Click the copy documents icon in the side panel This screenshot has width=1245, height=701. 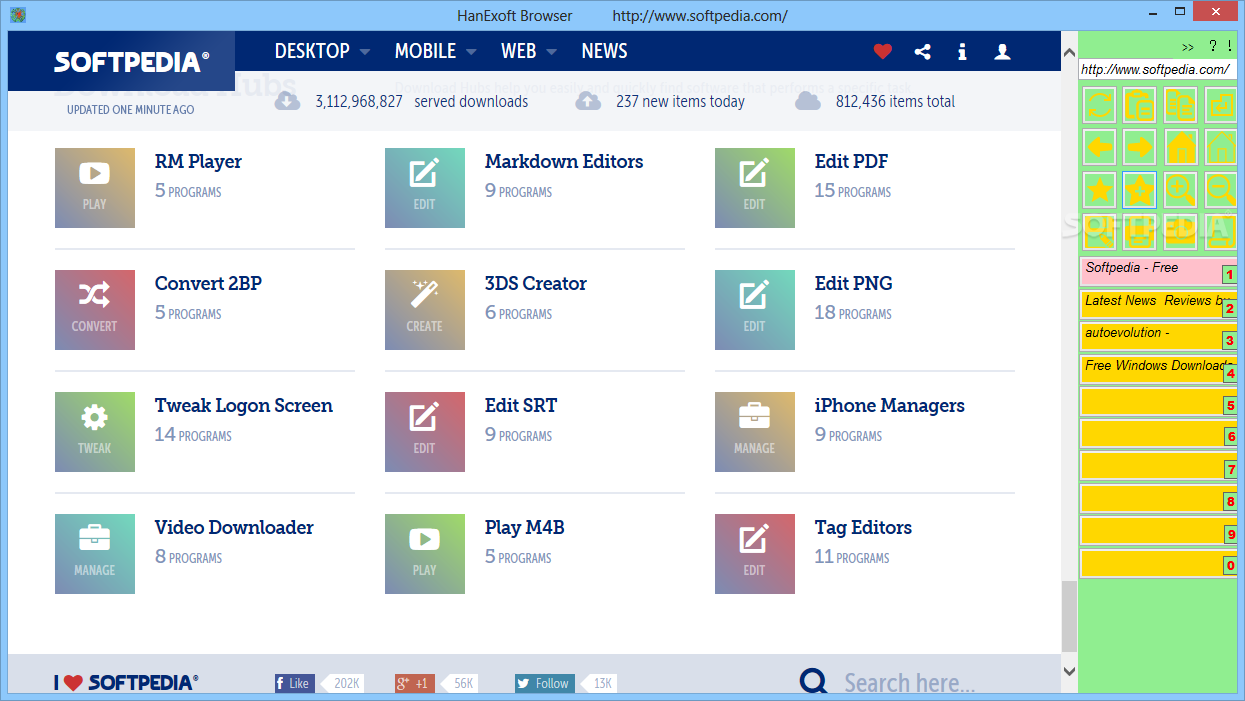1181,104
